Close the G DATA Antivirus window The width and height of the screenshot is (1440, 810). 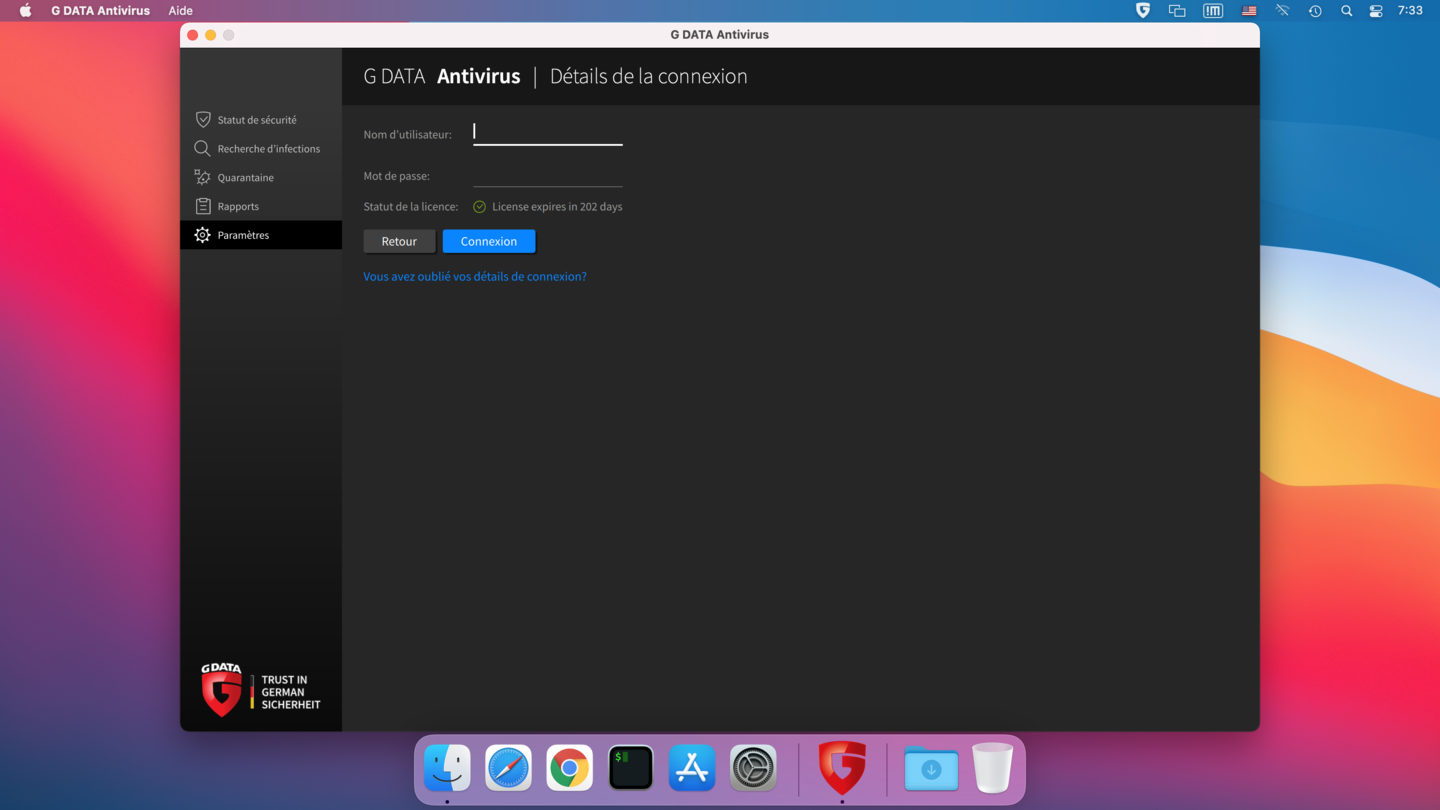(x=193, y=35)
